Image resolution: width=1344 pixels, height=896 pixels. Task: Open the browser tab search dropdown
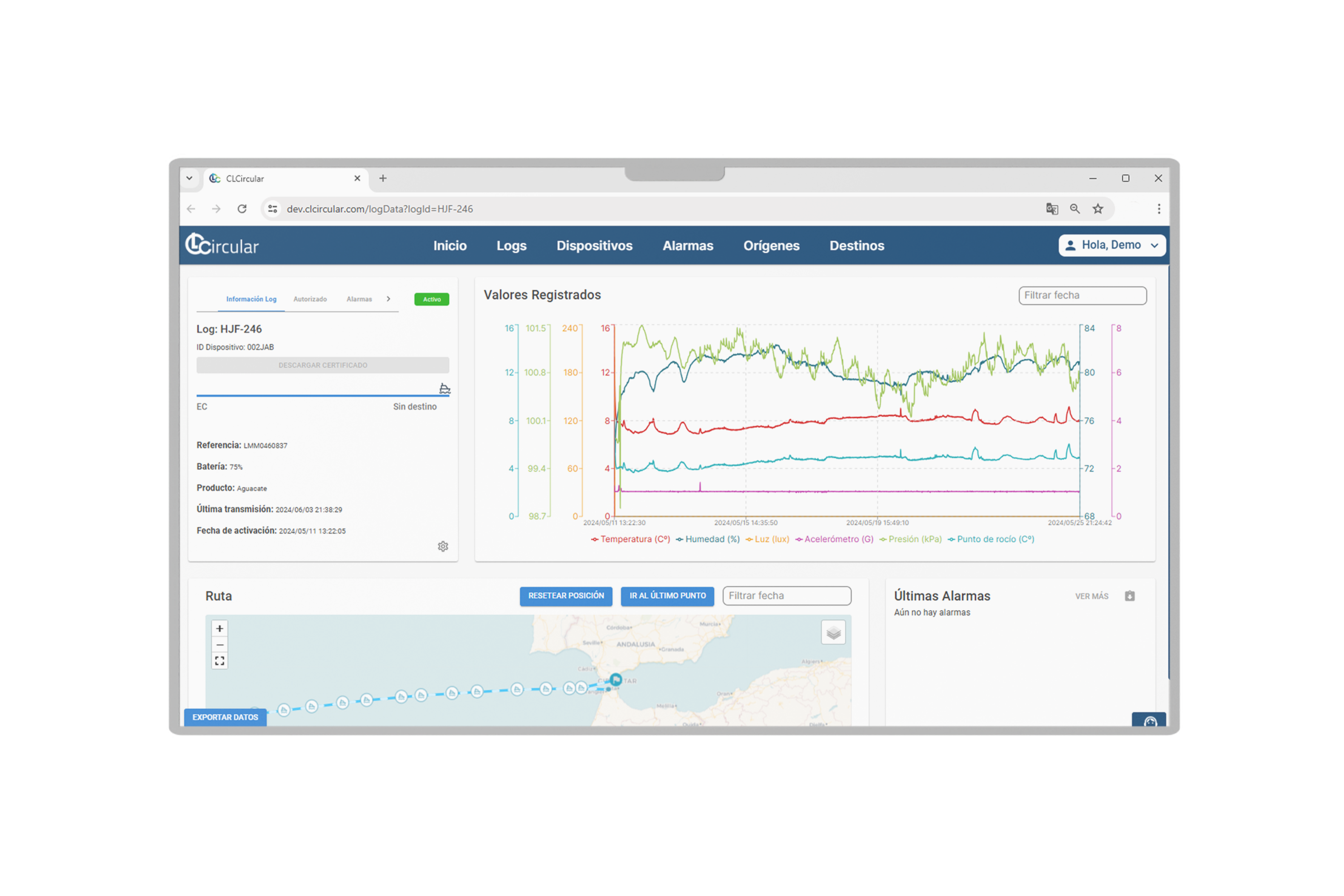coord(189,178)
